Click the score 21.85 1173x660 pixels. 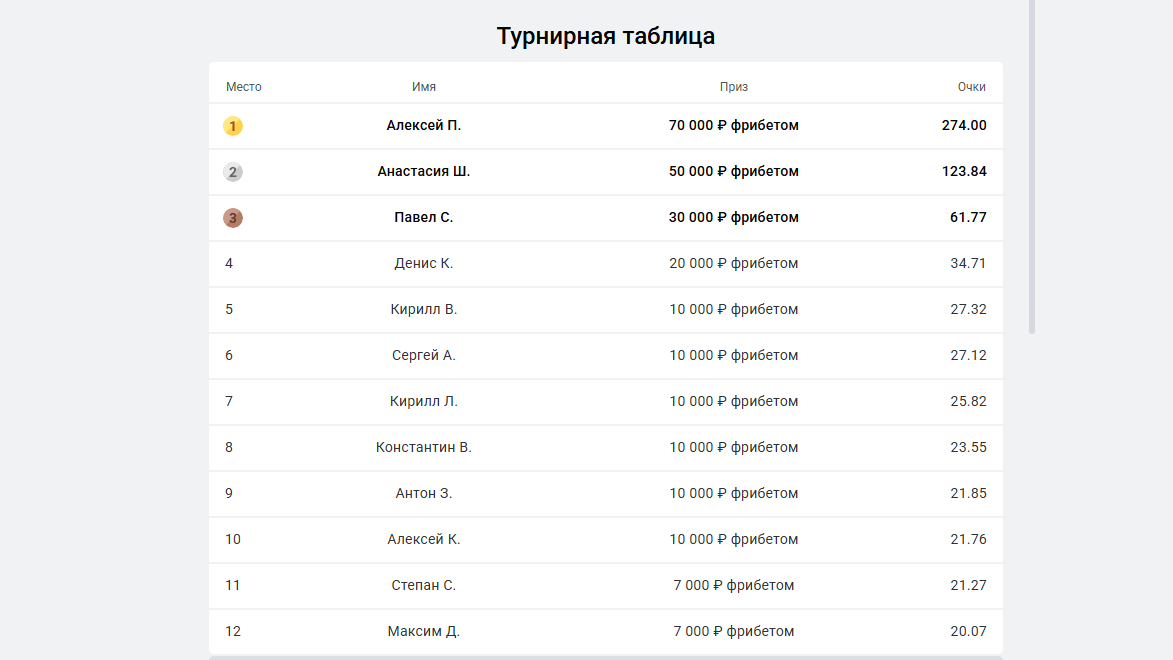click(968, 494)
